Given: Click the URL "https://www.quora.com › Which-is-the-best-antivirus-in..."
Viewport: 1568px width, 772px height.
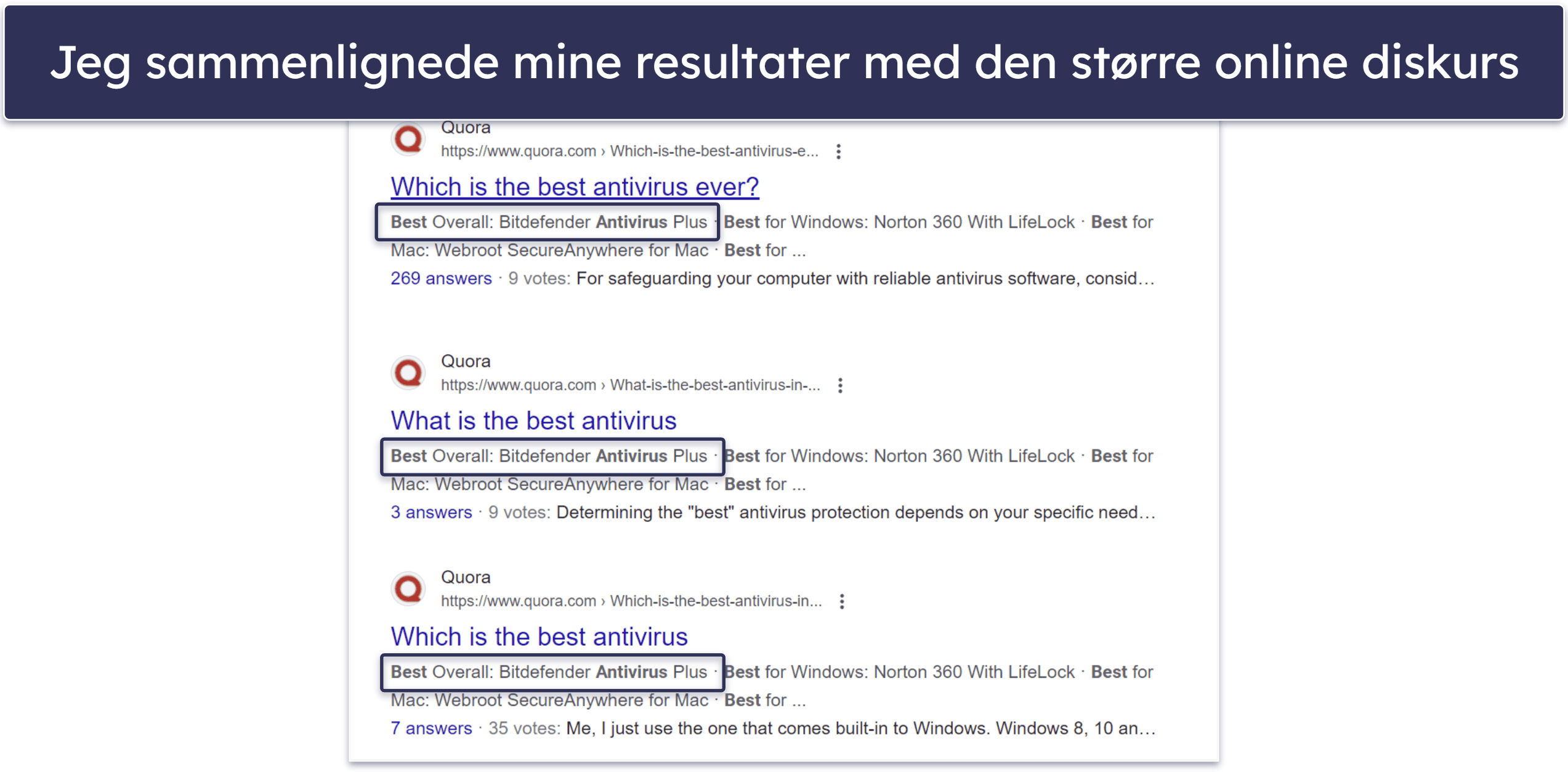Looking at the screenshot, I should tap(631, 601).
